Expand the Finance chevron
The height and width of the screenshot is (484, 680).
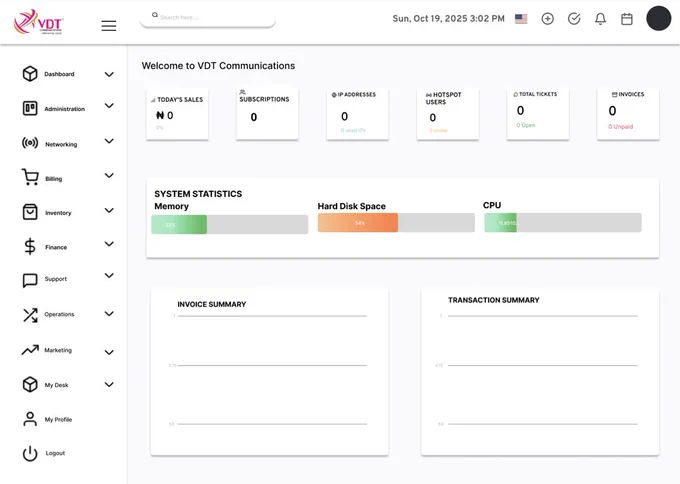coord(109,244)
